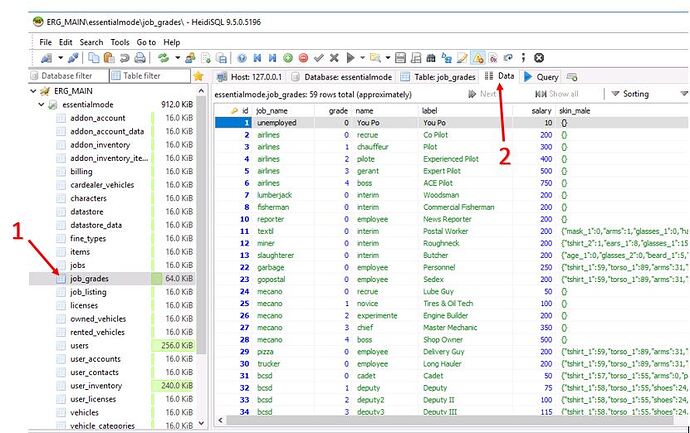Screen dimensions: 690x433
Task: Click the green Insert row icon
Action: pyautogui.click(x=288, y=58)
